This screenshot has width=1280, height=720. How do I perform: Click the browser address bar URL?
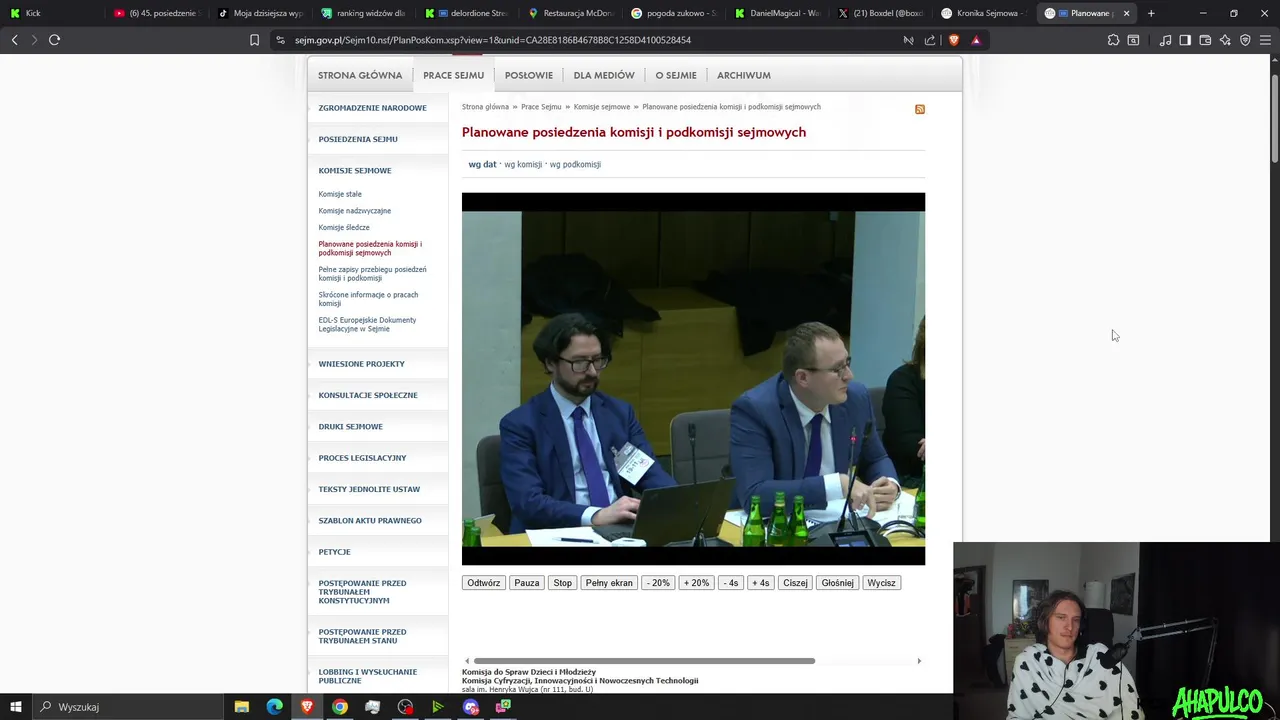(x=493, y=40)
